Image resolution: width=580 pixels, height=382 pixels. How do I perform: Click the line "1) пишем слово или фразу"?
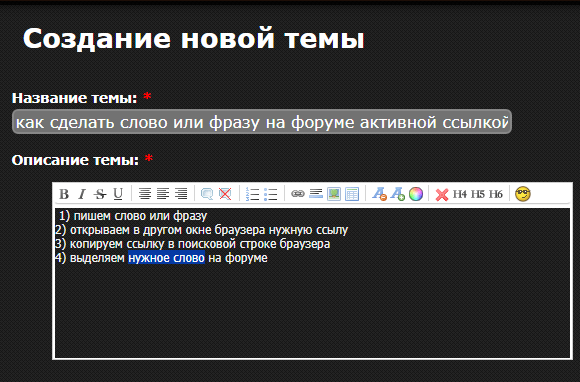click(133, 216)
